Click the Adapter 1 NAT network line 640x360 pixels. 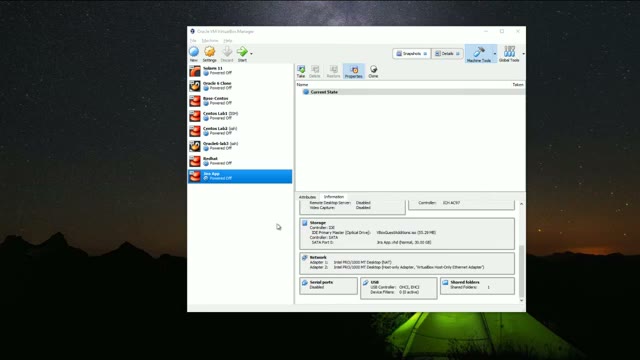[350, 262]
